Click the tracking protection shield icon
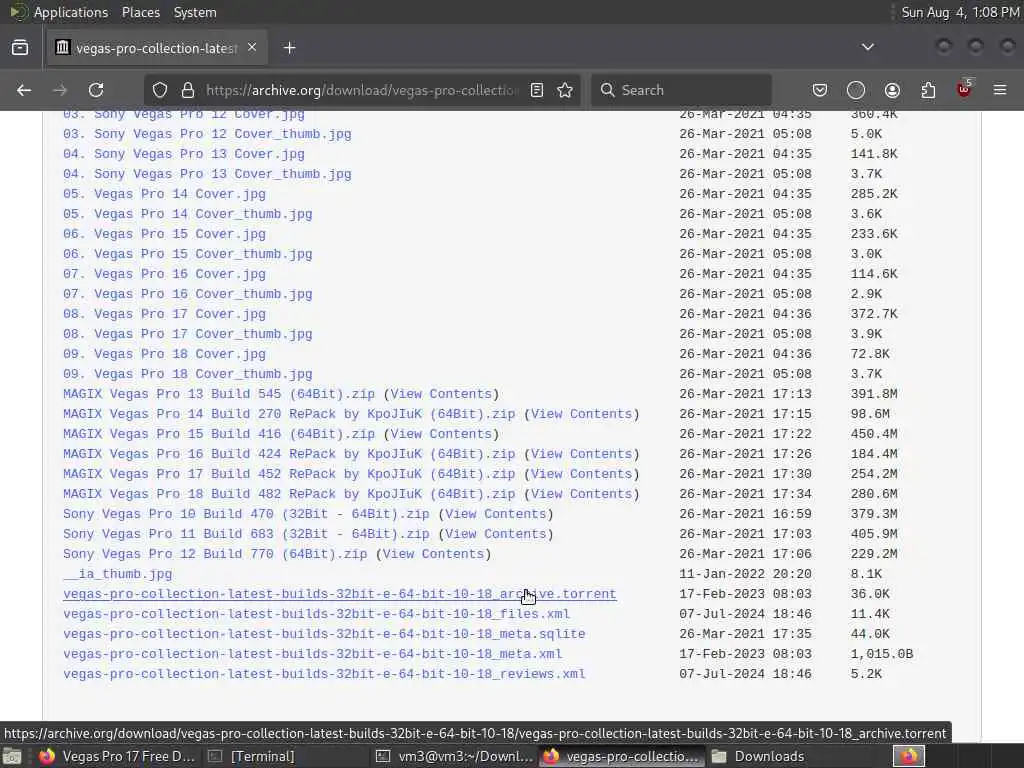This screenshot has height=768, width=1024. 160,90
